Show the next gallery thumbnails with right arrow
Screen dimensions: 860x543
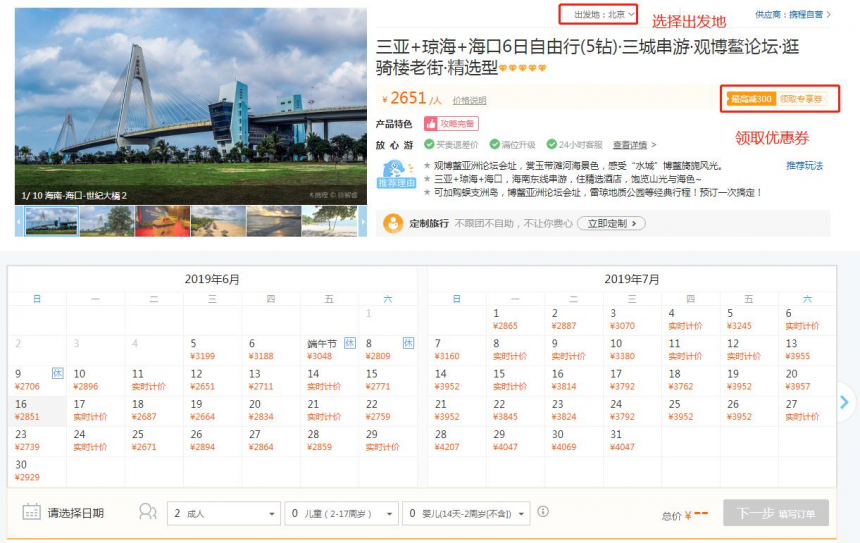[x=363, y=221]
